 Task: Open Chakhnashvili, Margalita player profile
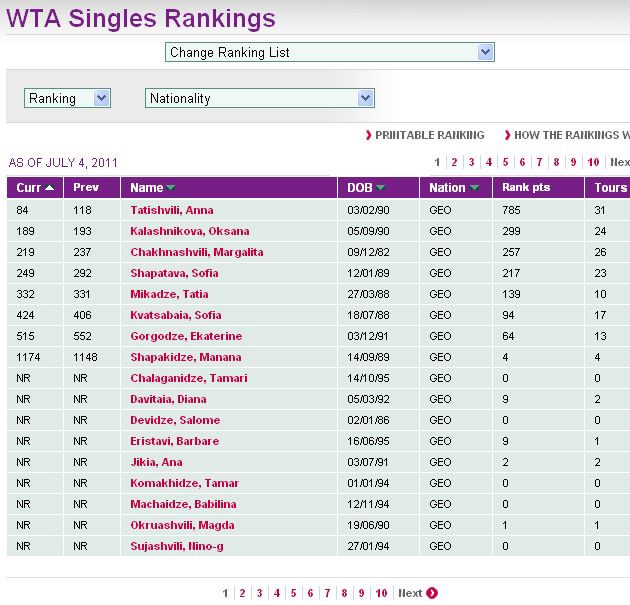coord(196,252)
